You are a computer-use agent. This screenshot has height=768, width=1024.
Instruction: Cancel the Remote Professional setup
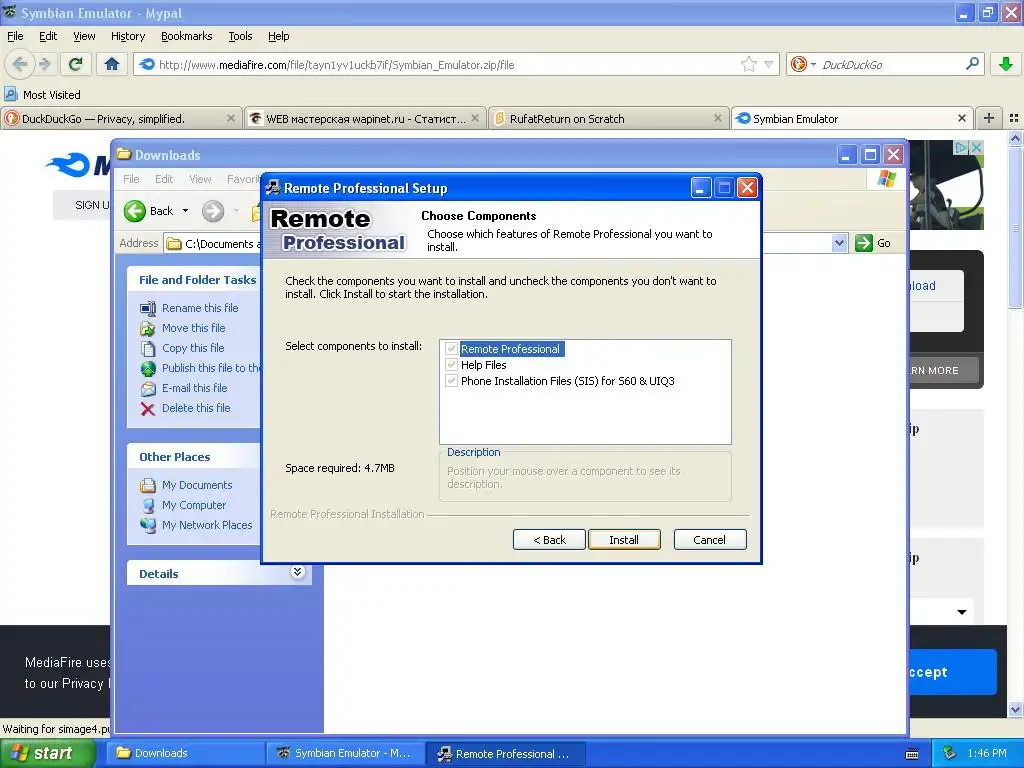[x=709, y=539]
